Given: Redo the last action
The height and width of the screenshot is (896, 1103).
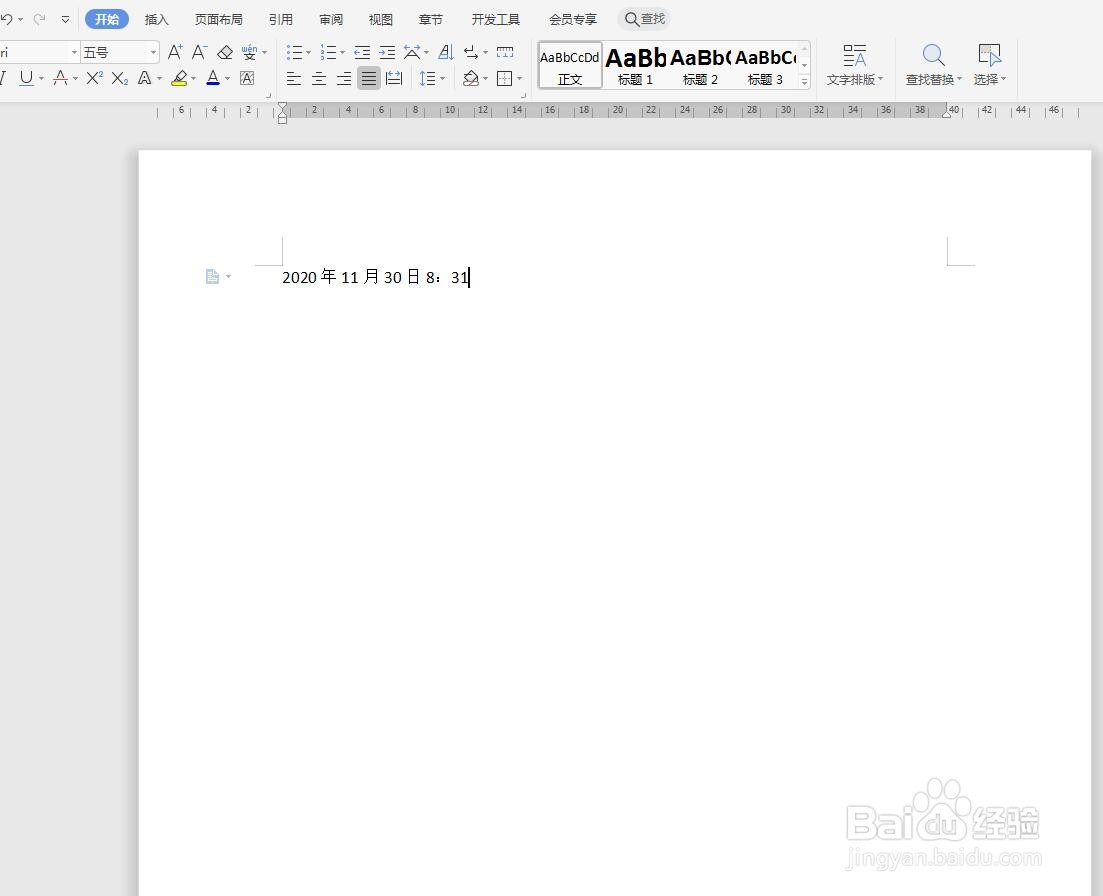Looking at the screenshot, I should tap(39, 19).
